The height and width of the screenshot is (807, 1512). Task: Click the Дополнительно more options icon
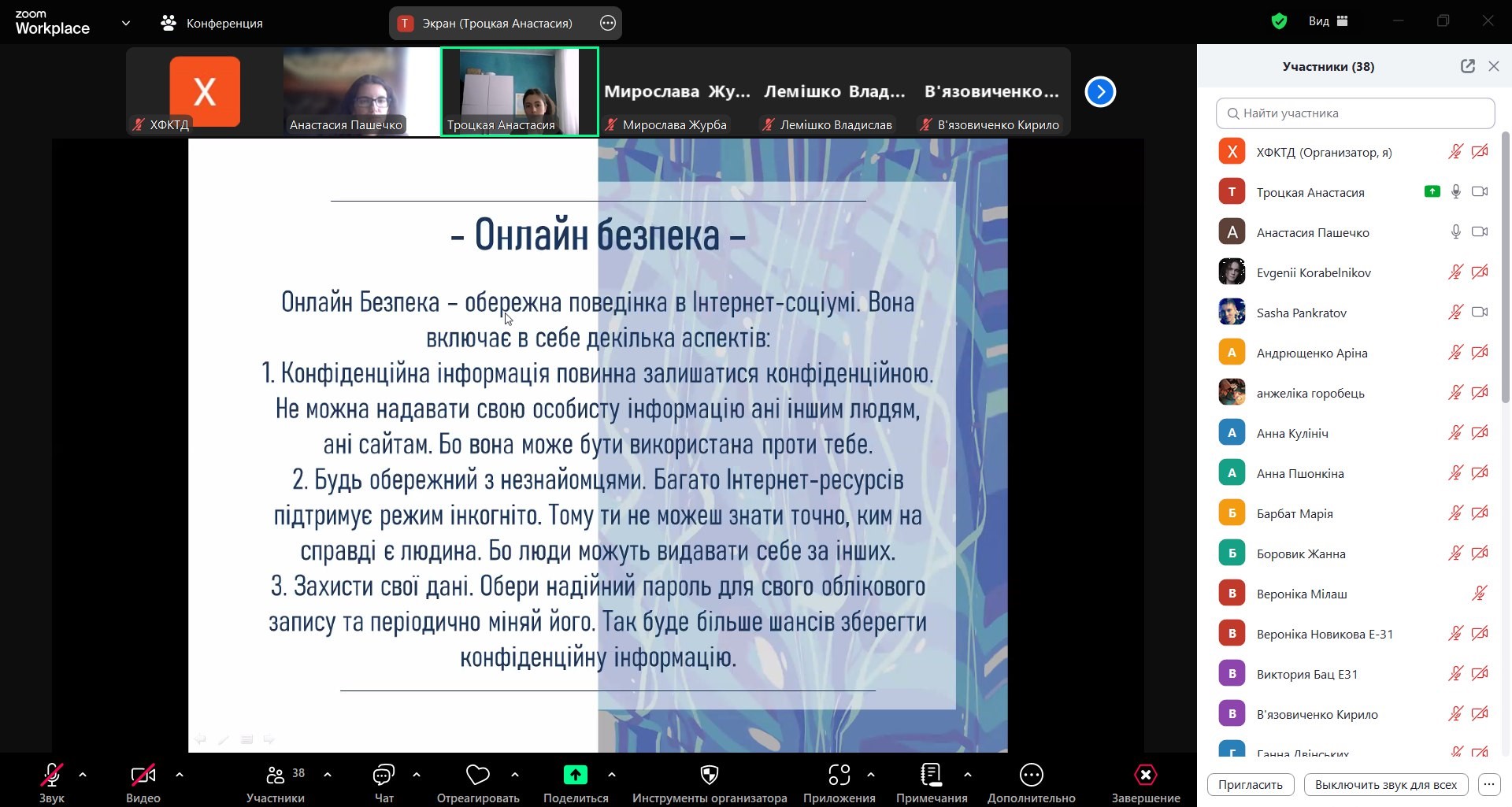[x=1031, y=776]
